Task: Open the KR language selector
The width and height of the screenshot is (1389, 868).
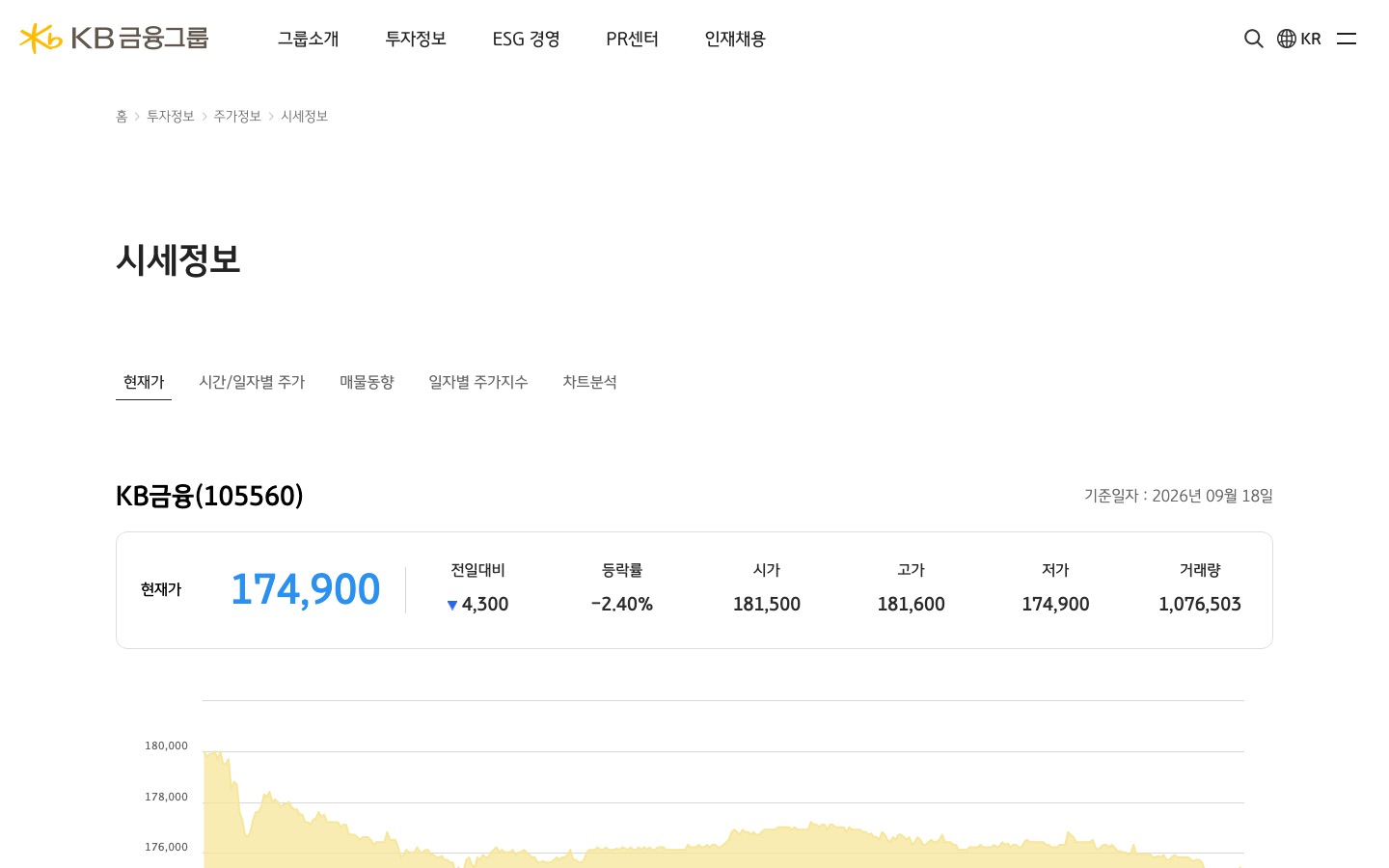Action: click(x=1311, y=39)
